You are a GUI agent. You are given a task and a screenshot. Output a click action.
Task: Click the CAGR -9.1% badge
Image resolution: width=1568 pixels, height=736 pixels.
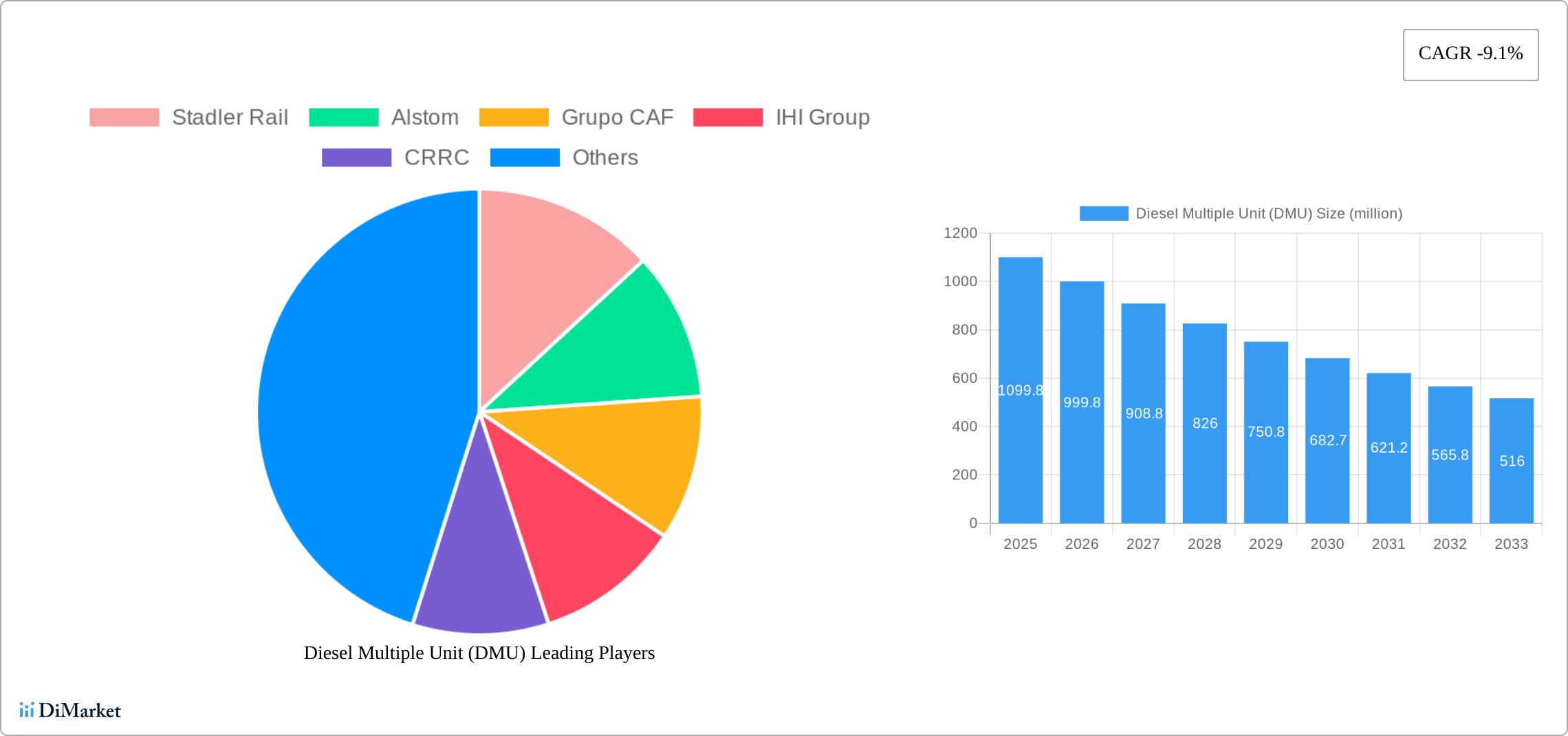(x=1470, y=54)
